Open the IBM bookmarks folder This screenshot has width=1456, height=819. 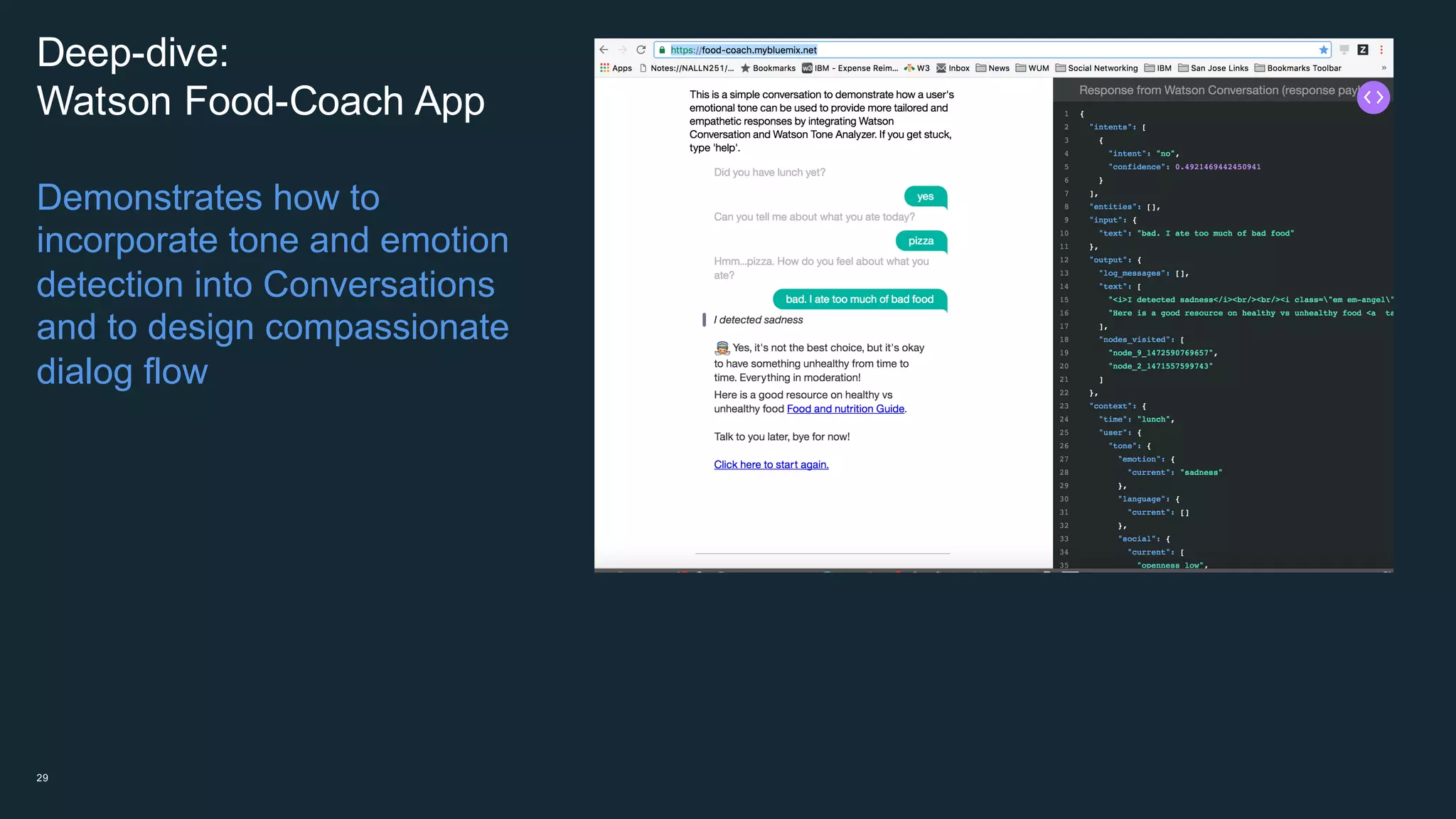1157,68
